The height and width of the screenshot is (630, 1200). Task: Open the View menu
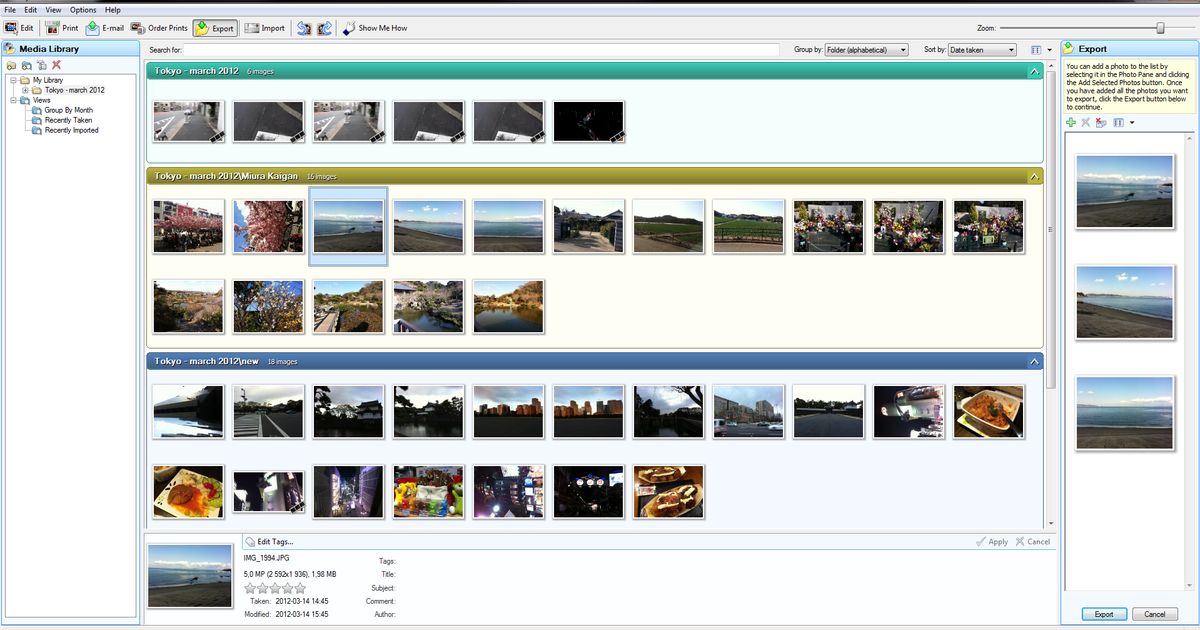point(53,9)
